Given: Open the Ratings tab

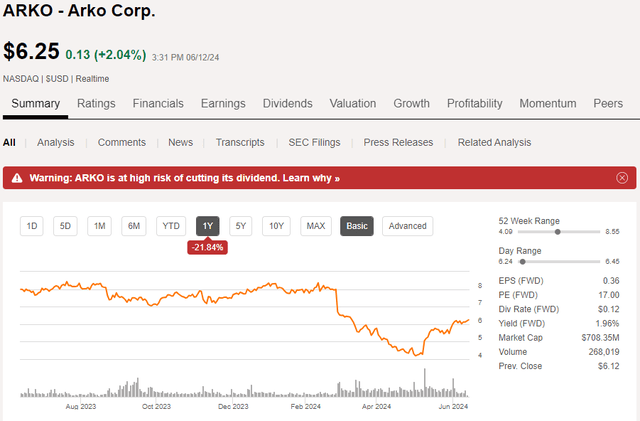Looking at the screenshot, I should point(96,103).
